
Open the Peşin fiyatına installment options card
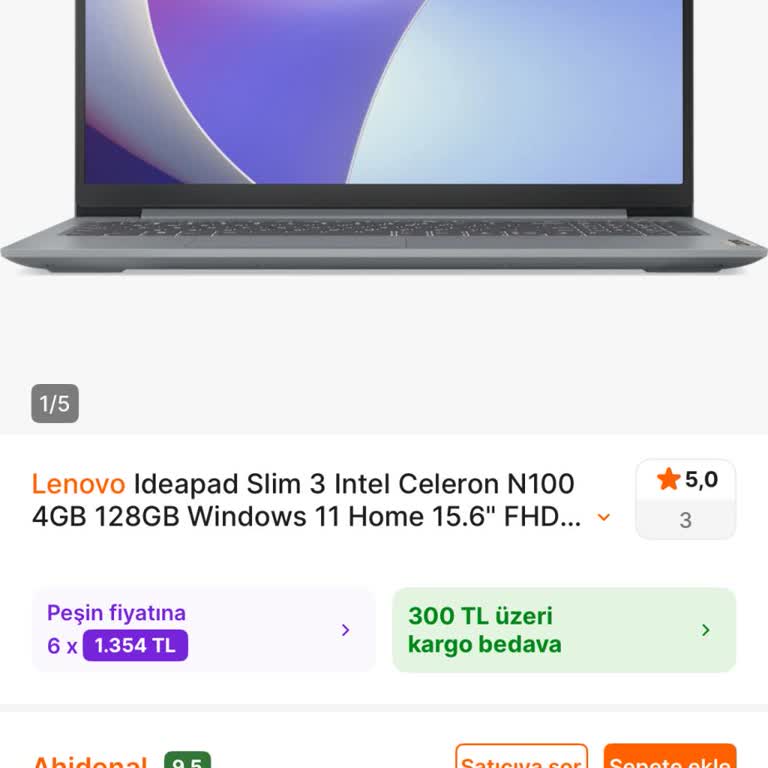[204, 630]
